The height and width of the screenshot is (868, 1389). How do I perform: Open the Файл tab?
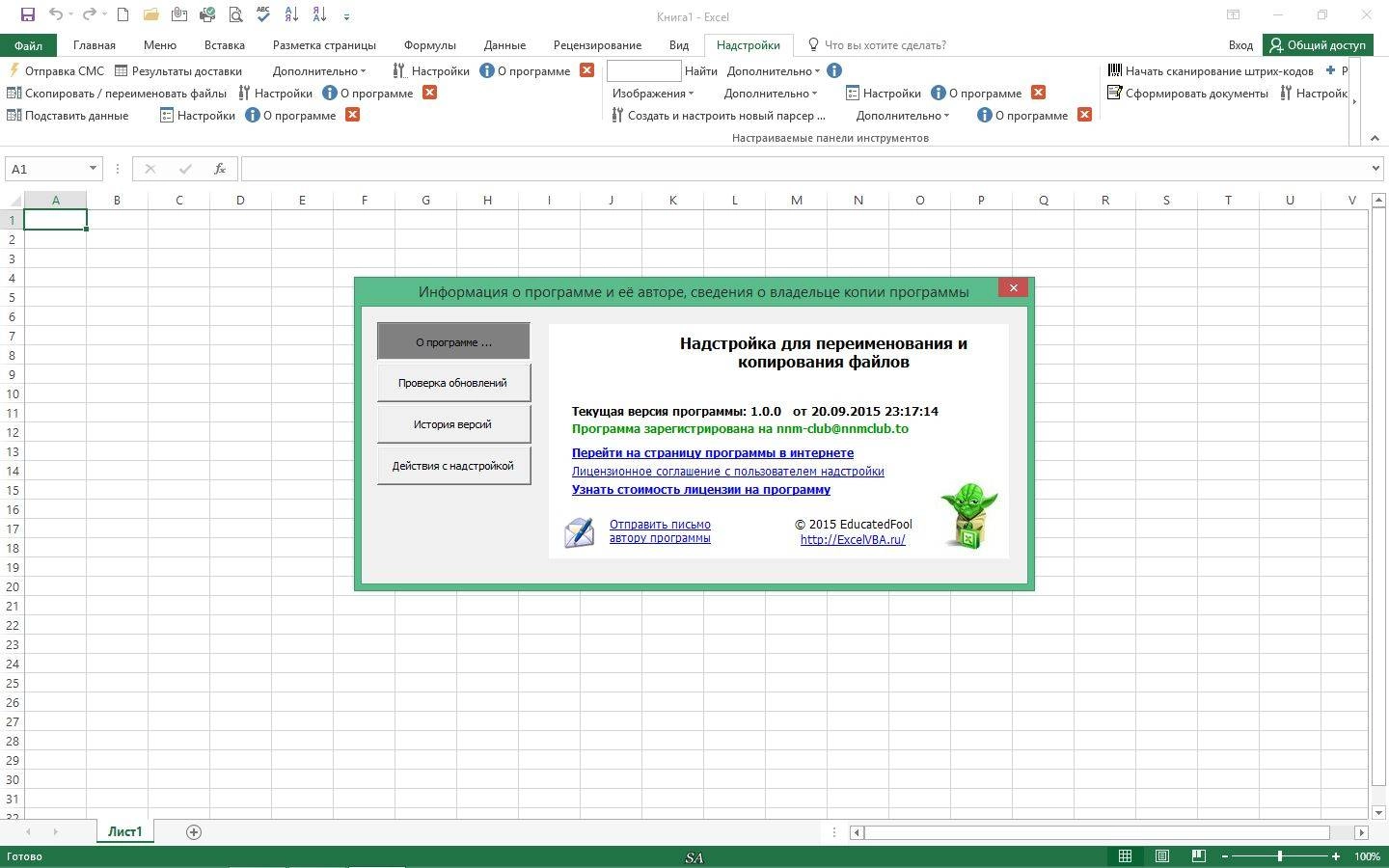point(28,45)
